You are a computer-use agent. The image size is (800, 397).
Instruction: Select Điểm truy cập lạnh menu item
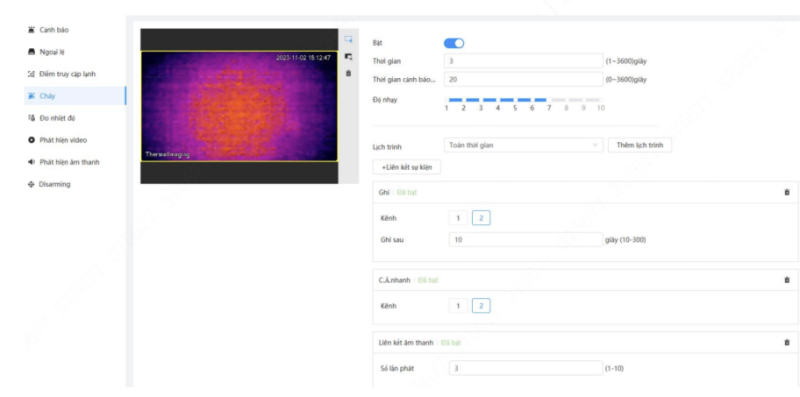pyautogui.click(x=61, y=74)
